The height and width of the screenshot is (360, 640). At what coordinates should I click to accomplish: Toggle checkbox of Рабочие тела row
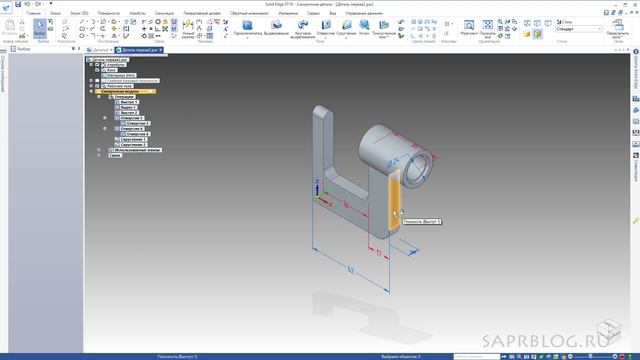(x=97, y=86)
